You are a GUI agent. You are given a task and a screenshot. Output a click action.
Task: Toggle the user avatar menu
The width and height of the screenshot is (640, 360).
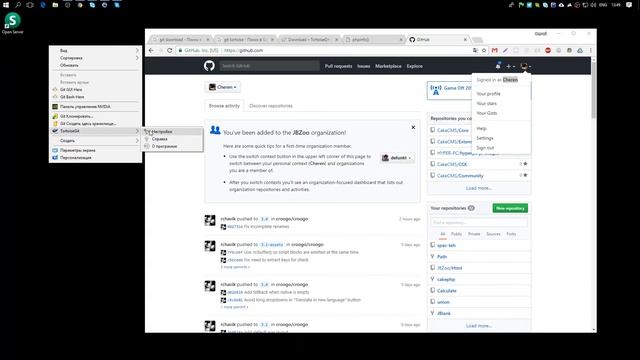pyautogui.click(x=525, y=66)
